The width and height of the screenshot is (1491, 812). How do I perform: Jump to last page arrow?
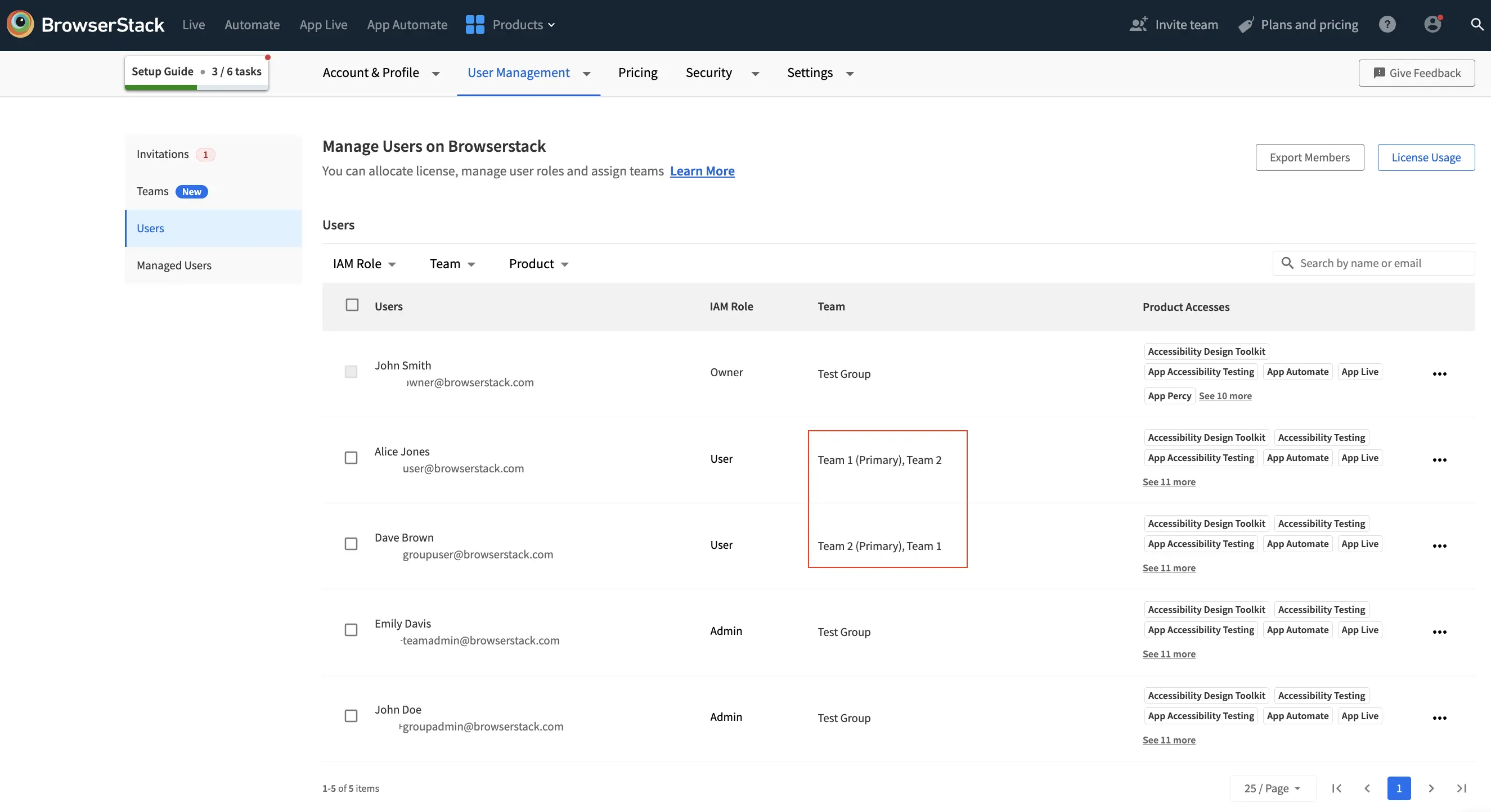pos(1462,788)
